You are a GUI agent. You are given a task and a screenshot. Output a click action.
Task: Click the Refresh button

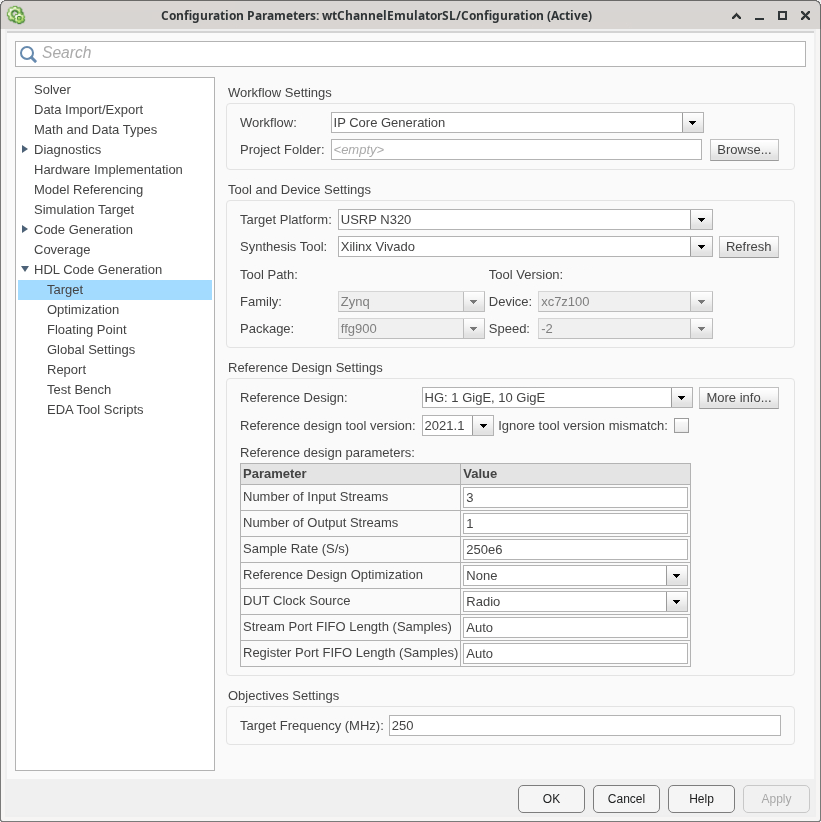[748, 247]
